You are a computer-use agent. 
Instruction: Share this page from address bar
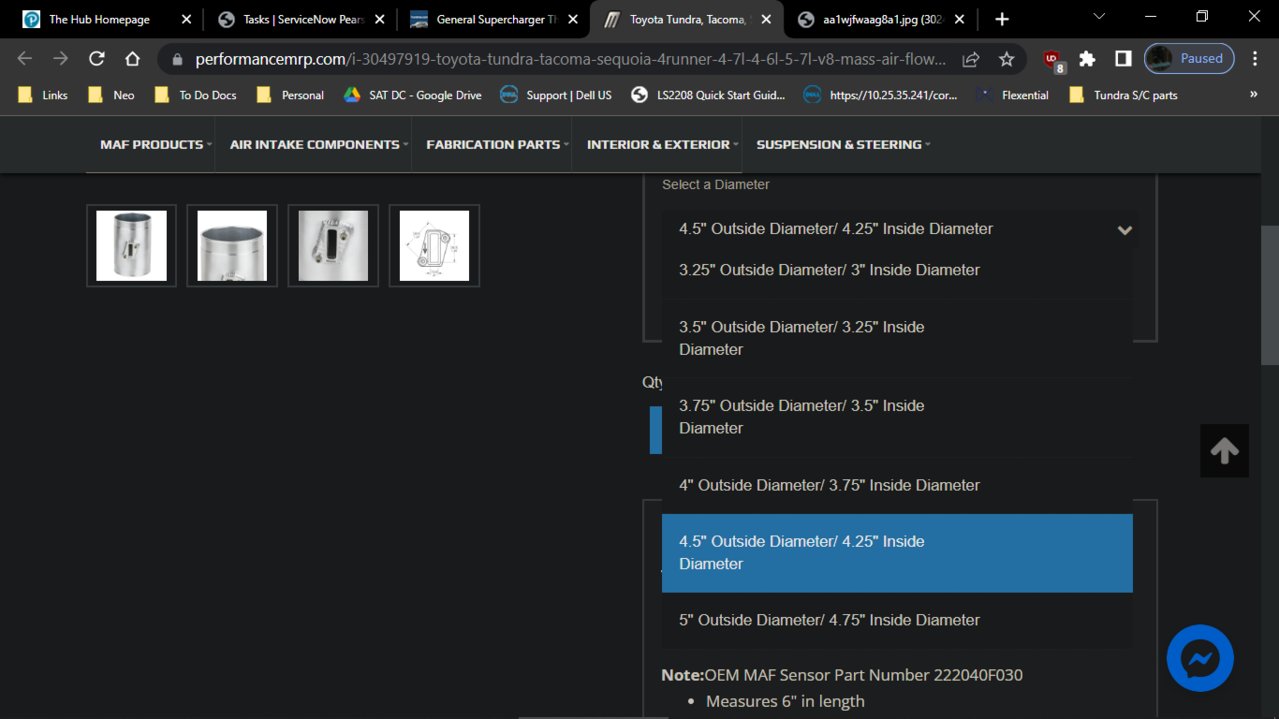970,59
